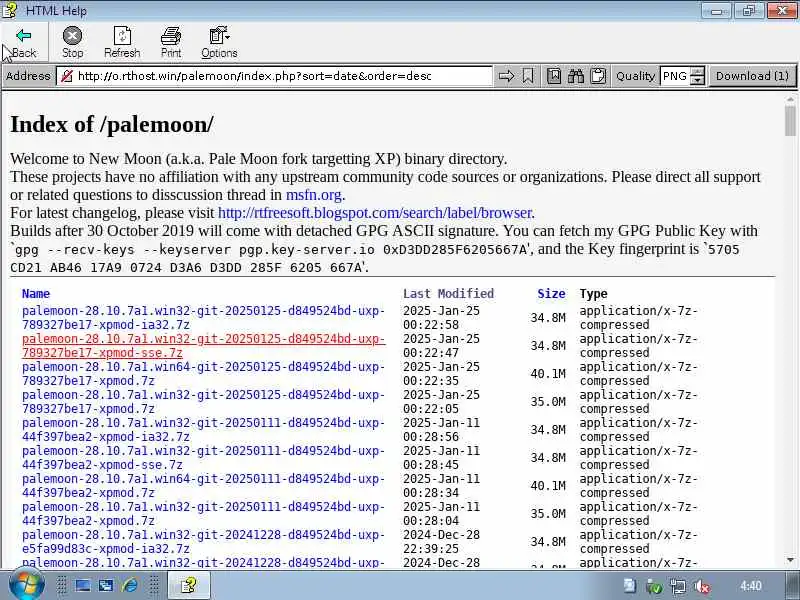Select the date text 2024-Dec-28 22:39:25
Viewport: 800px width, 600px height.
coord(441,542)
